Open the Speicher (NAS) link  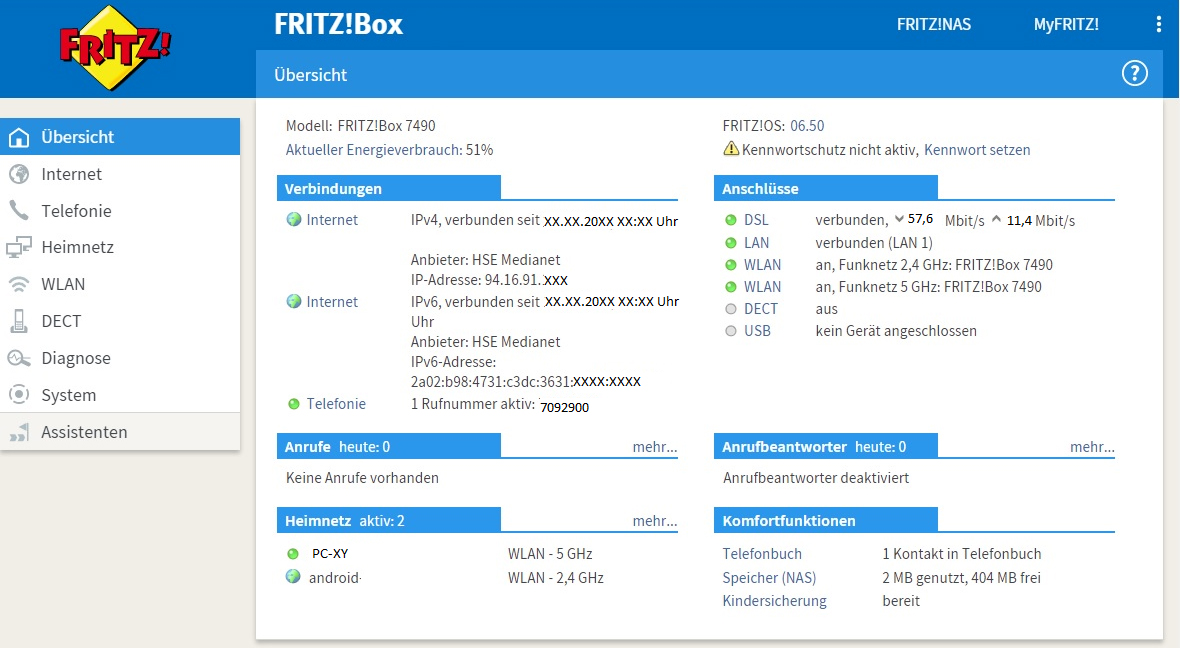tap(769, 578)
